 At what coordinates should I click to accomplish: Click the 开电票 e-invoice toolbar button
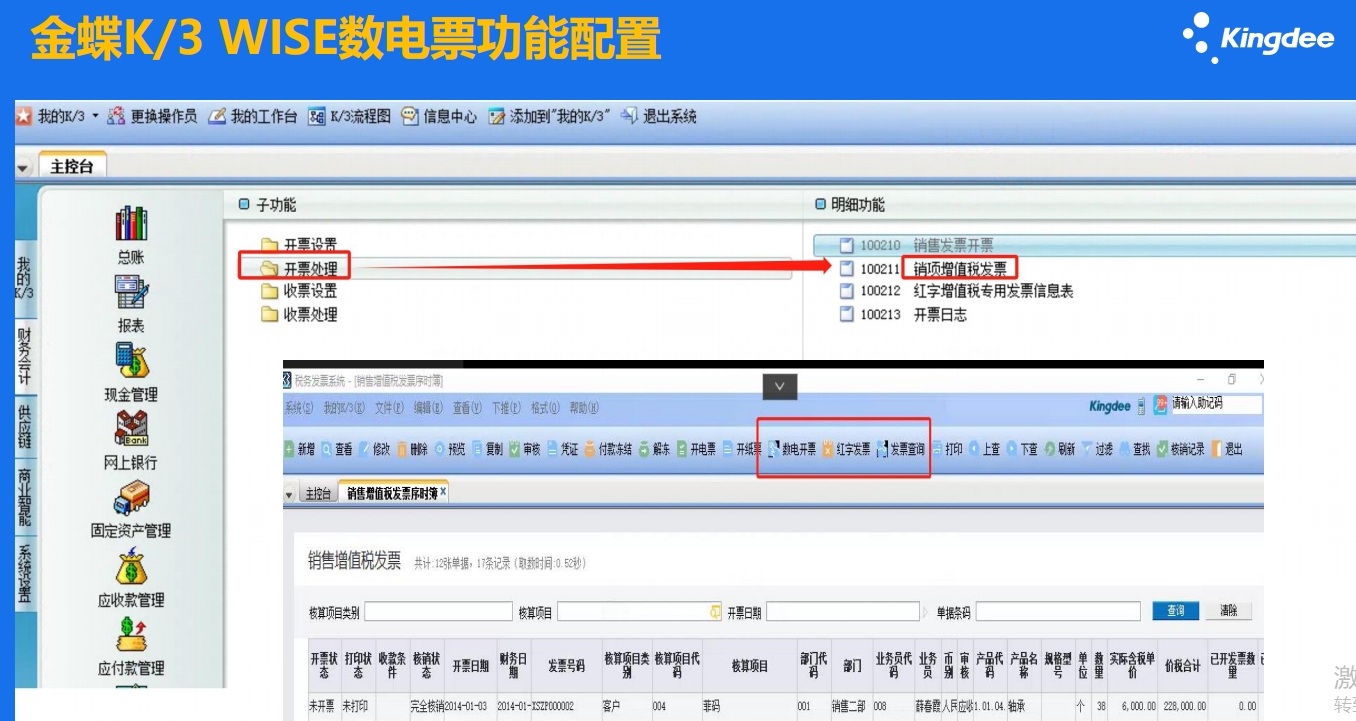pos(696,450)
